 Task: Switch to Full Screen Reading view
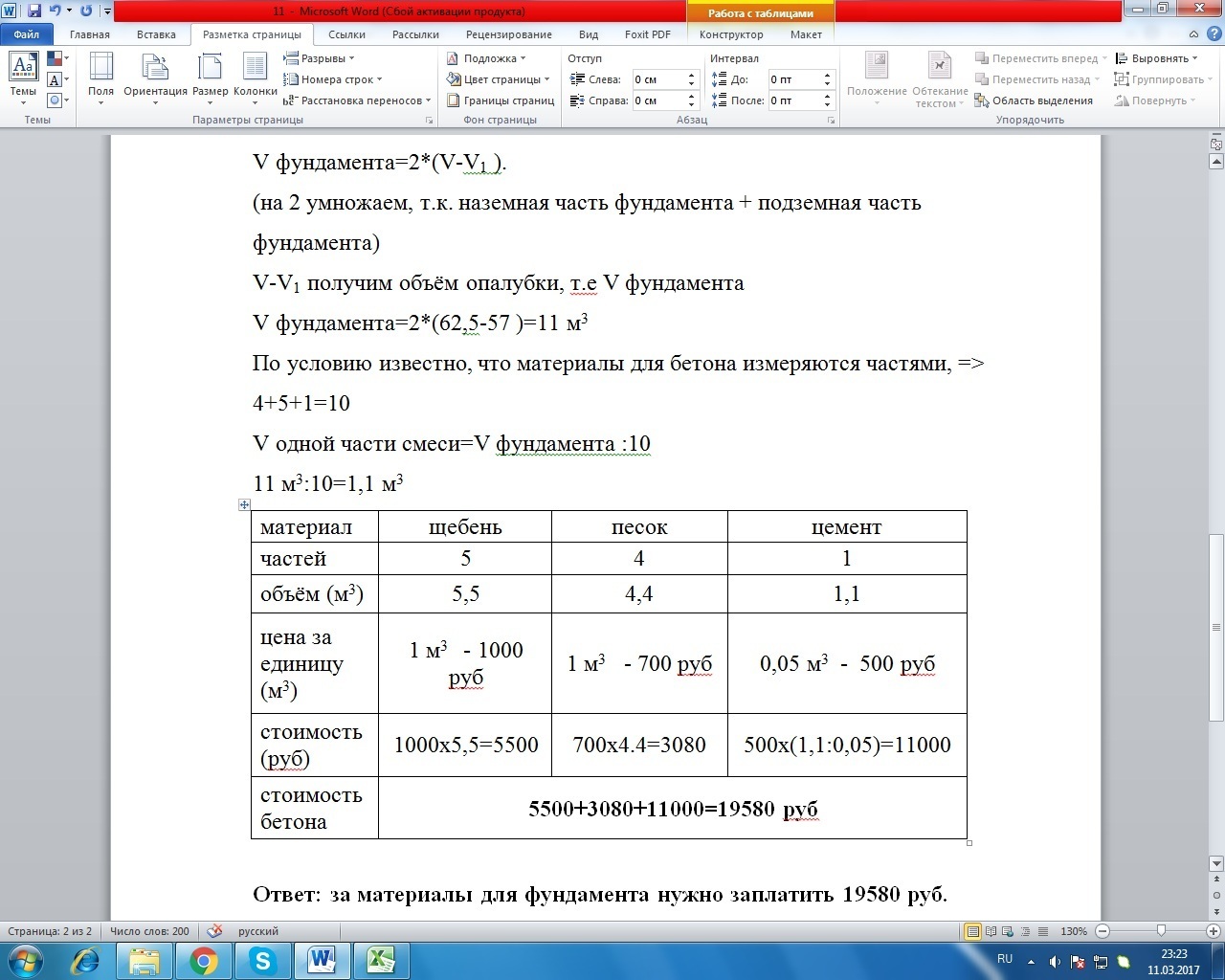coord(991,931)
